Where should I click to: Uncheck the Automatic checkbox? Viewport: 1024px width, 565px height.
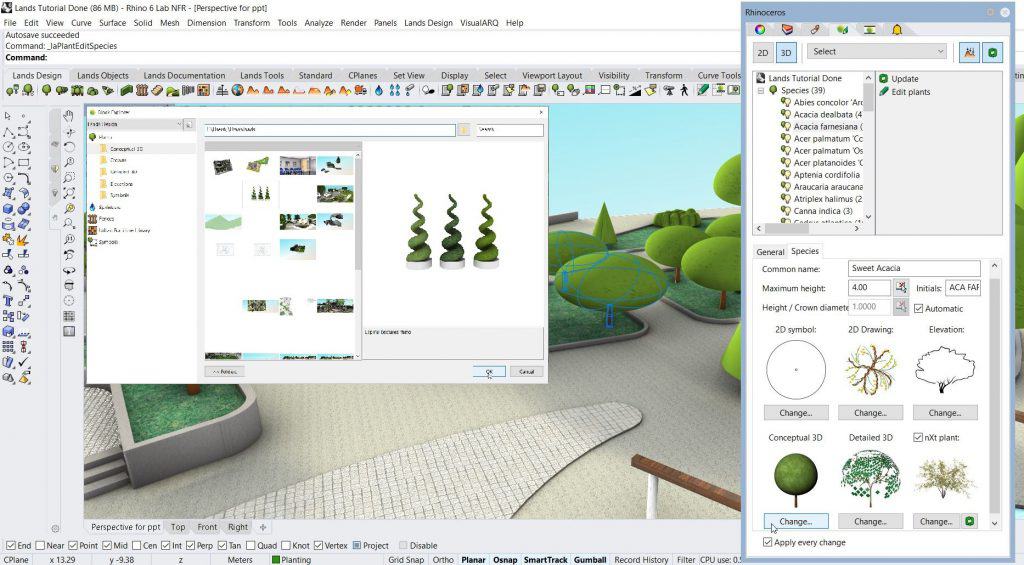(x=919, y=308)
